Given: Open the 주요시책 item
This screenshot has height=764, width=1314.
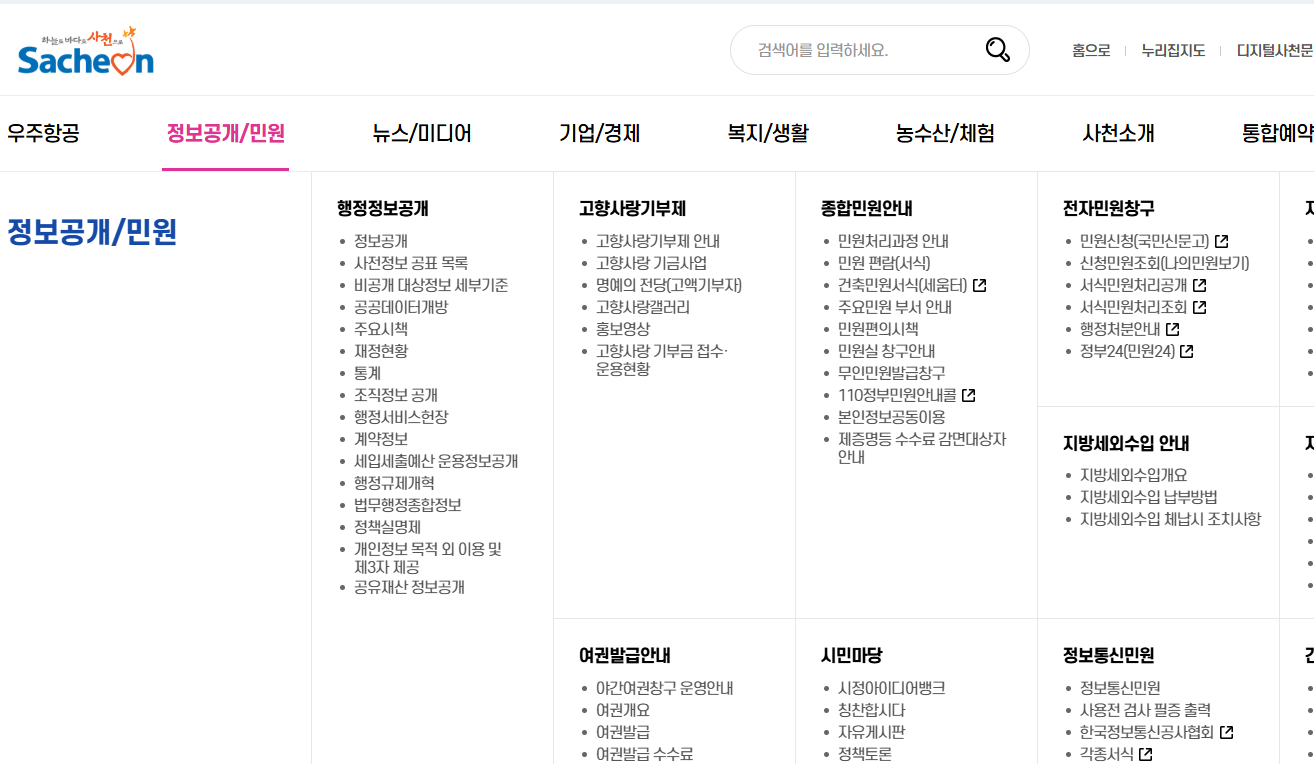Looking at the screenshot, I should point(381,329).
